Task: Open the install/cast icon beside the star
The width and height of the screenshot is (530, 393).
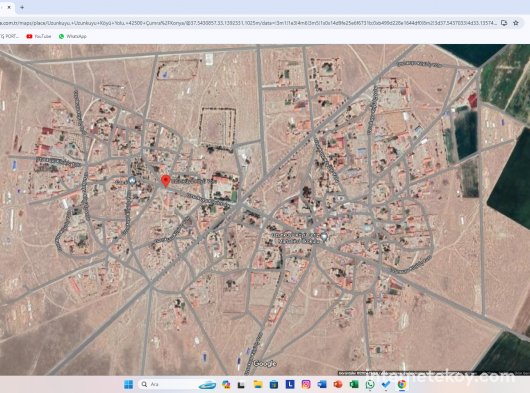Action: [504, 23]
